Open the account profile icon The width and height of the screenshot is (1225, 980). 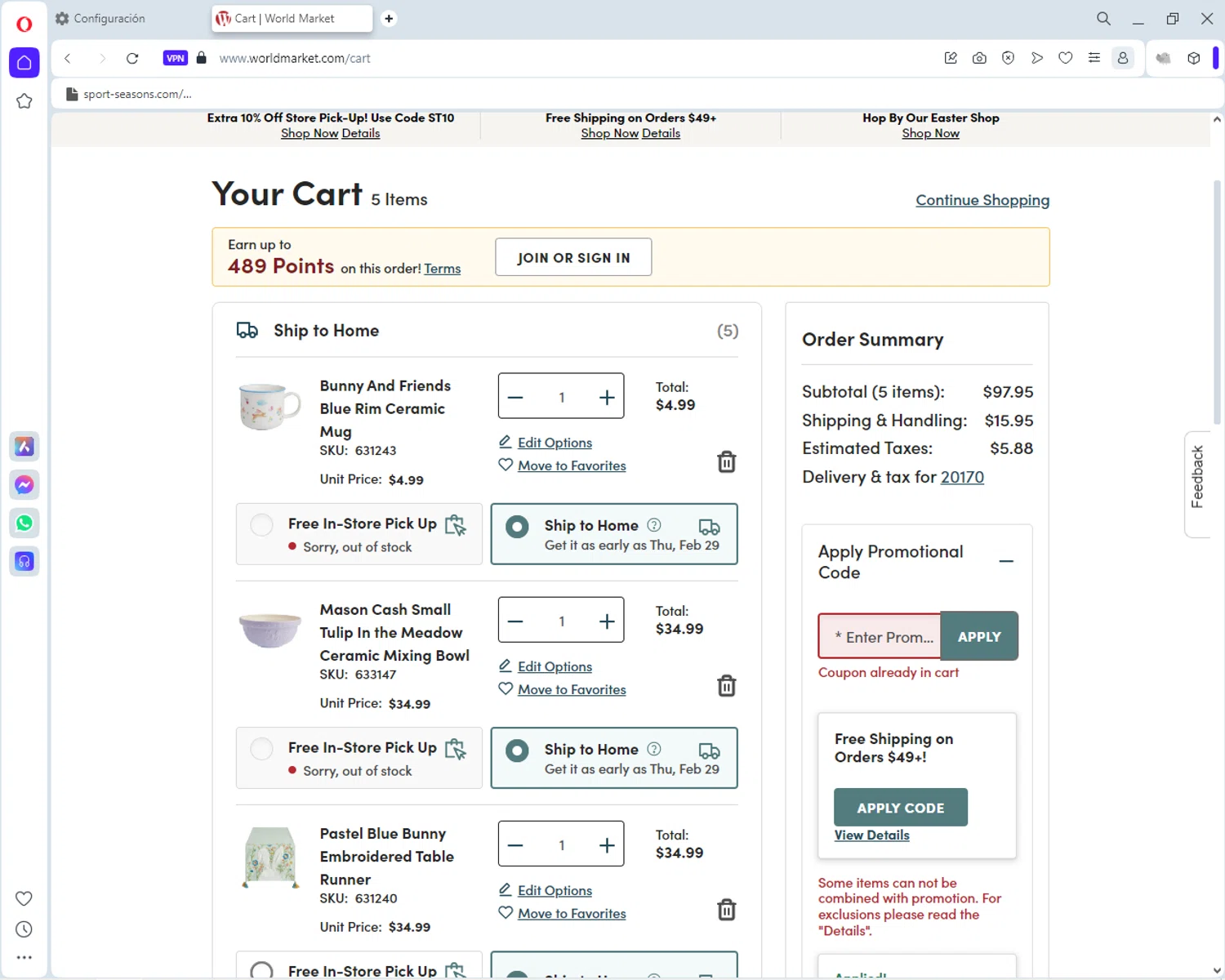(1123, 58)
